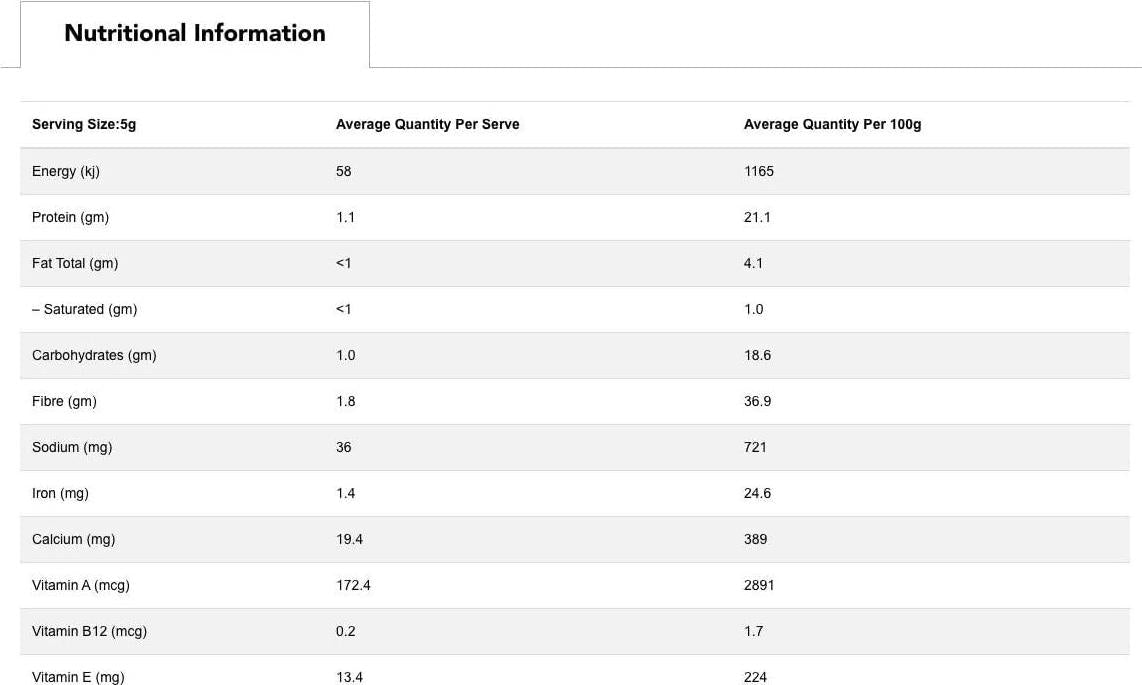Image resolution: width=1142 pixels, height=685 pixels.
Task: Select the Vitamin B12 (mcg) label
Action: pyautogui.click(x=89, y=631)
